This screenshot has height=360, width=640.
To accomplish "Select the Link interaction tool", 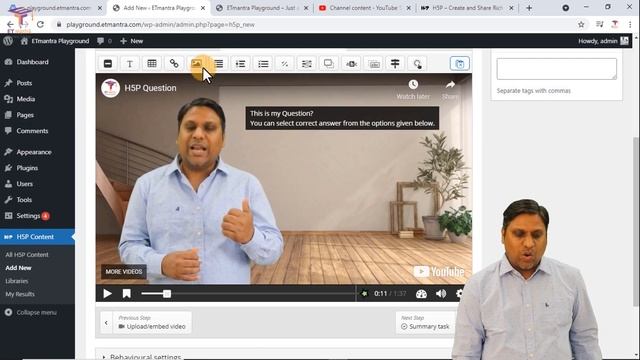I will tap(174, 64).
